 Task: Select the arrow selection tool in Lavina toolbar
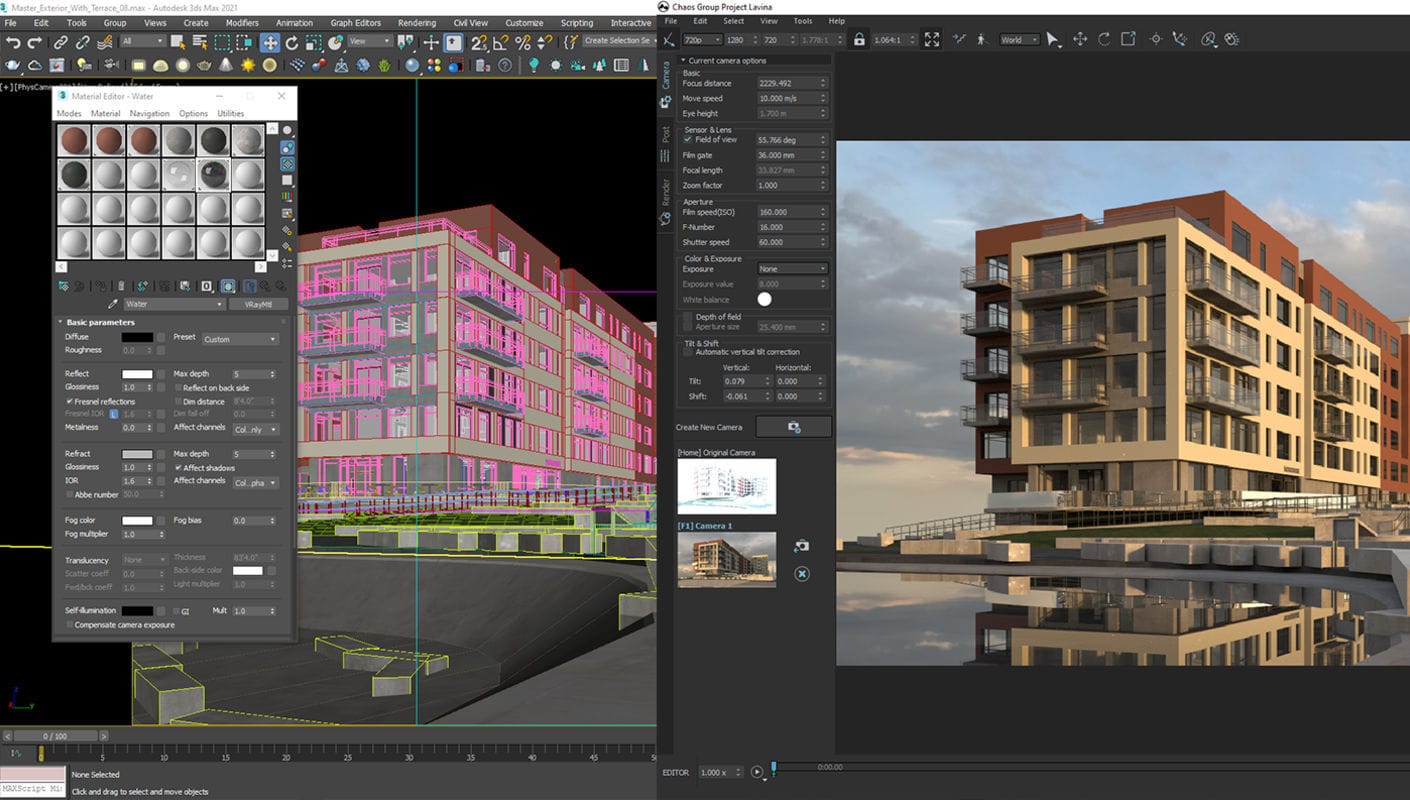coord(1053,40)
